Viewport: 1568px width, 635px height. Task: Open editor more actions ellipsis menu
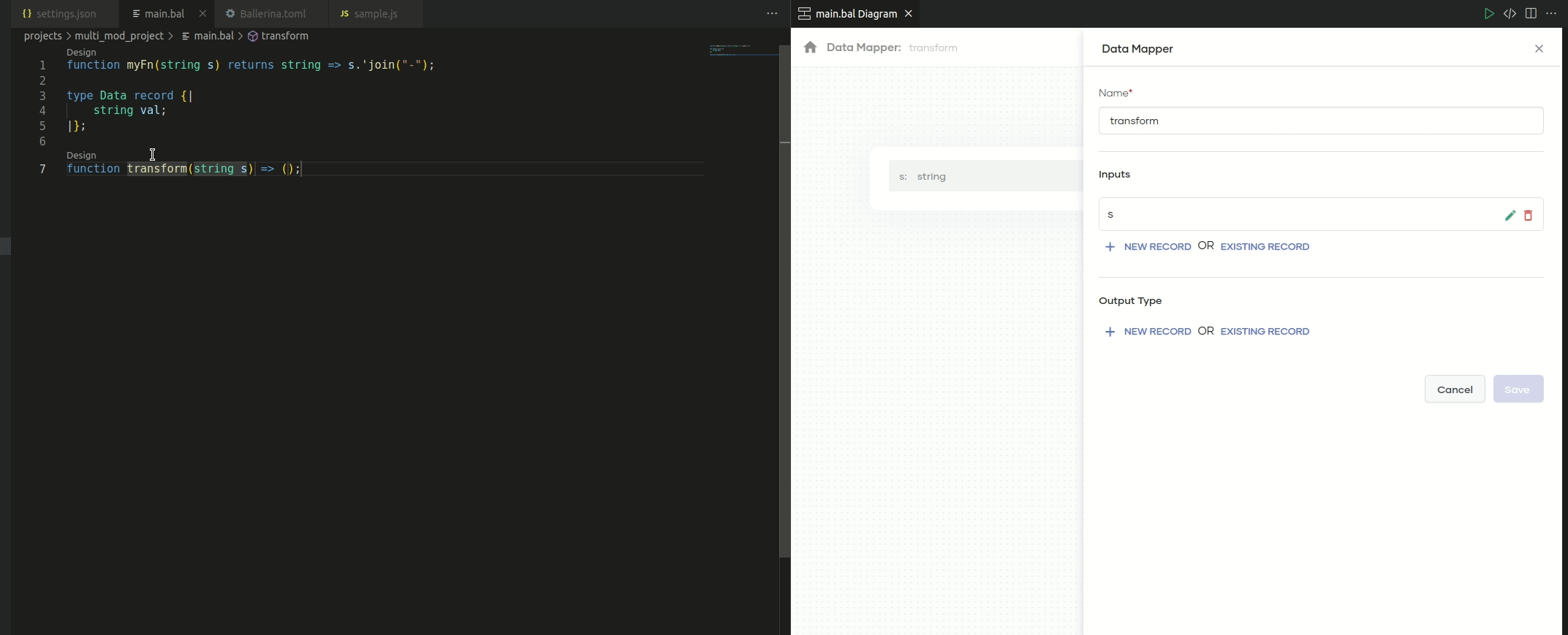click(772, 14)
